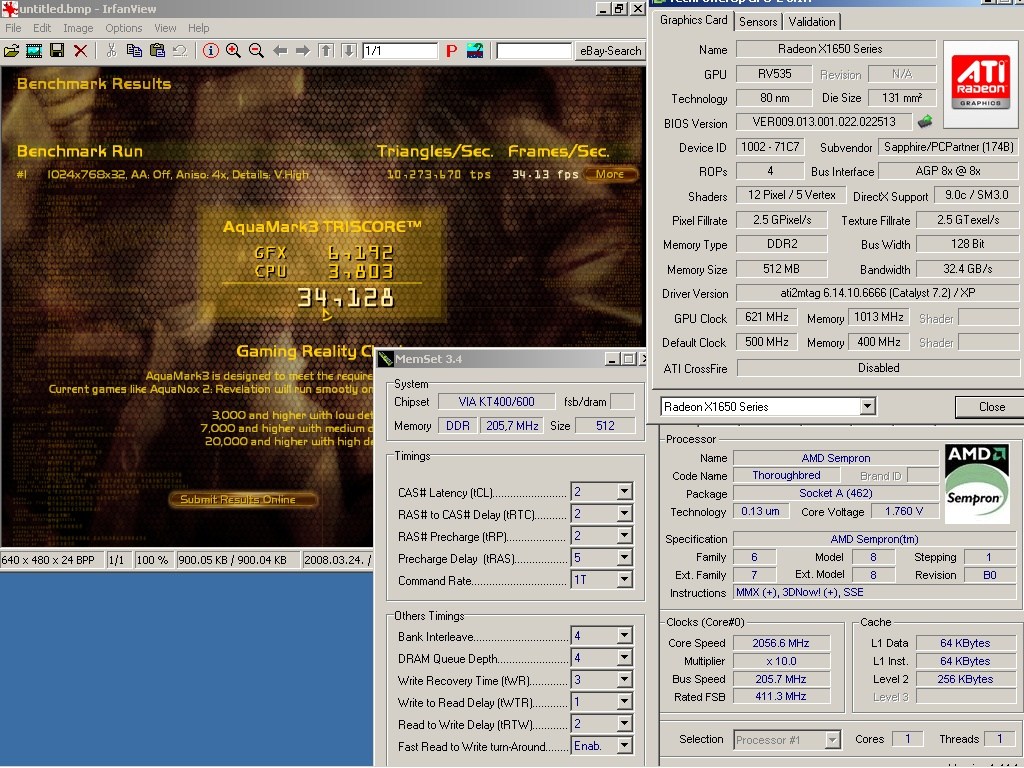Click the 621 MHz GPU Clock value

tap(767, 317)
